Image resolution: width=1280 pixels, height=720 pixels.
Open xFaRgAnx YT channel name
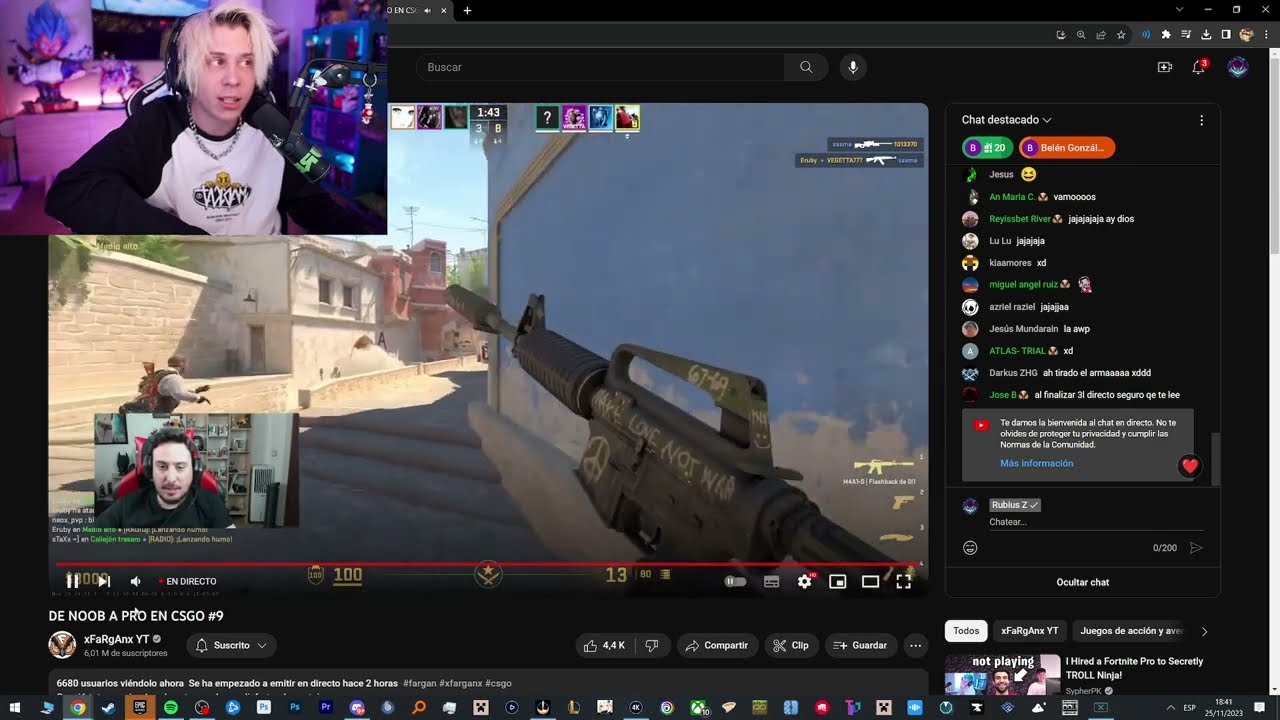coord(116,639)
